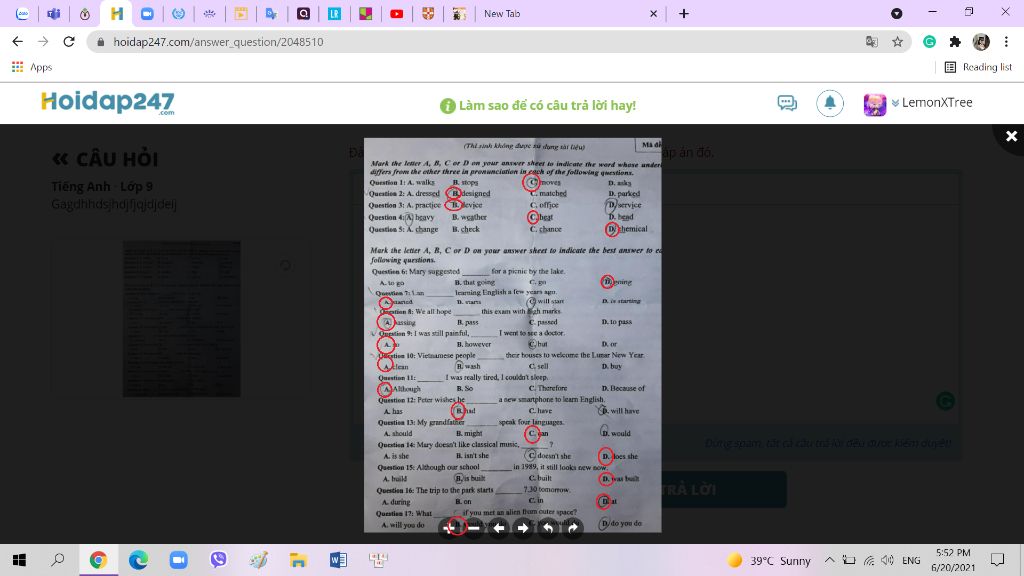Image resolution: width=1024 pixels, height=576 pixels.
Task: Open the Extensions puzzle menu
Action: 955,42
